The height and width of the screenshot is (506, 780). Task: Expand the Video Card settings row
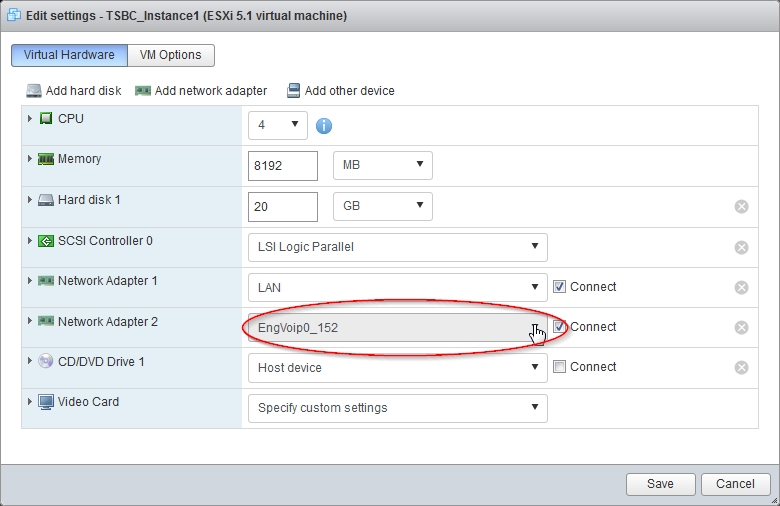30,402
